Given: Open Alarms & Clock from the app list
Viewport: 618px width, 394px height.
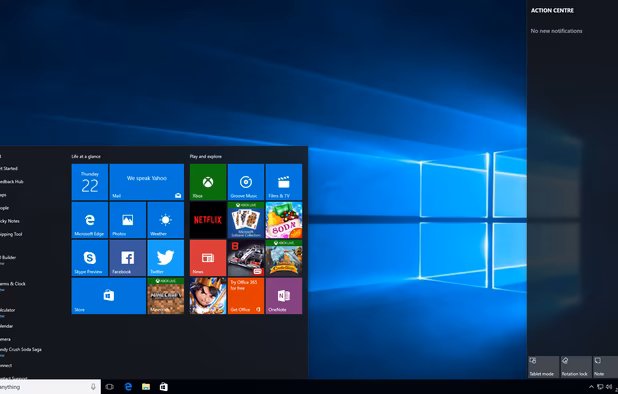Looking at the screenshot, I should pos(13,285).
